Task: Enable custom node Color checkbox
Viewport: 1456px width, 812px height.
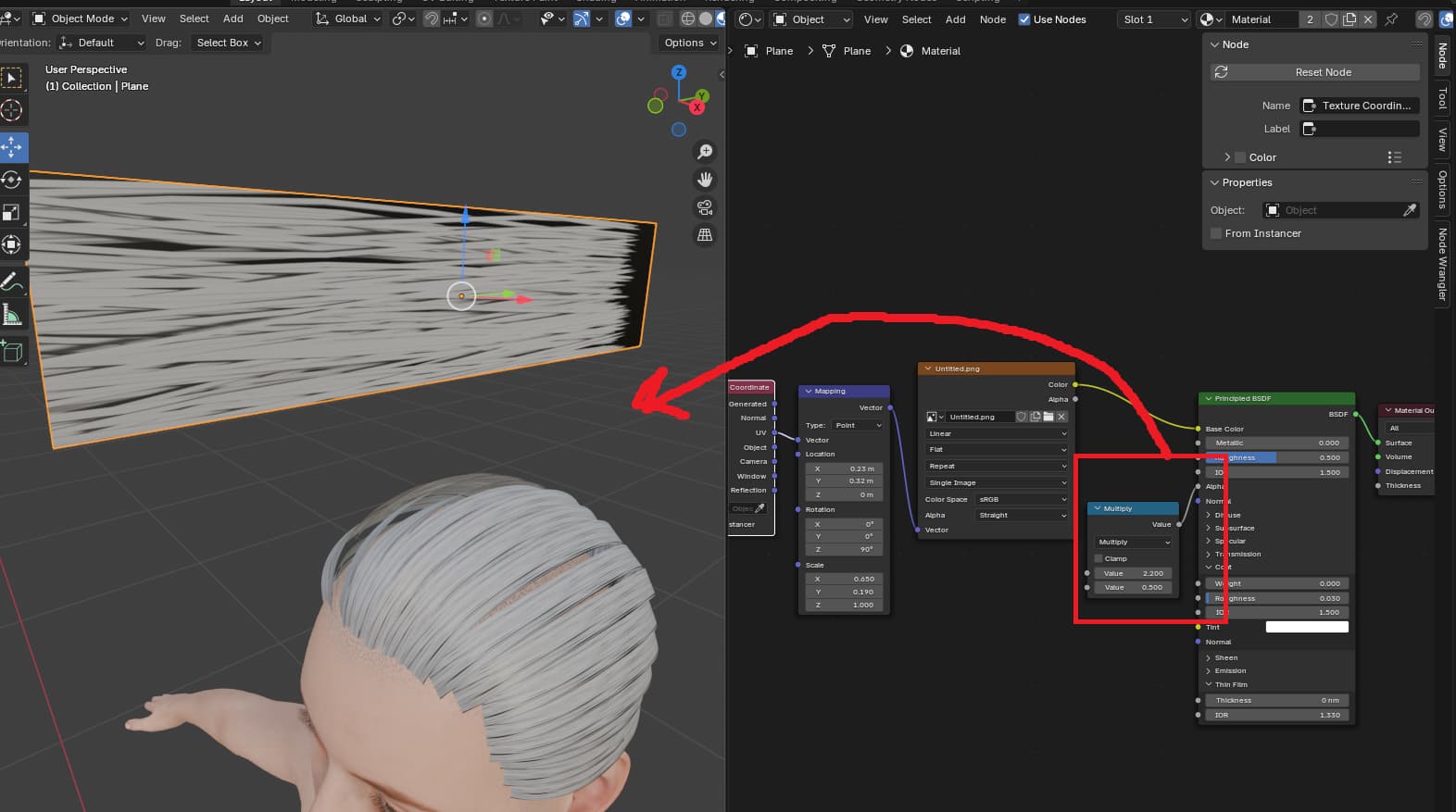Action: pyautogui.click(x=1241, y=157)
